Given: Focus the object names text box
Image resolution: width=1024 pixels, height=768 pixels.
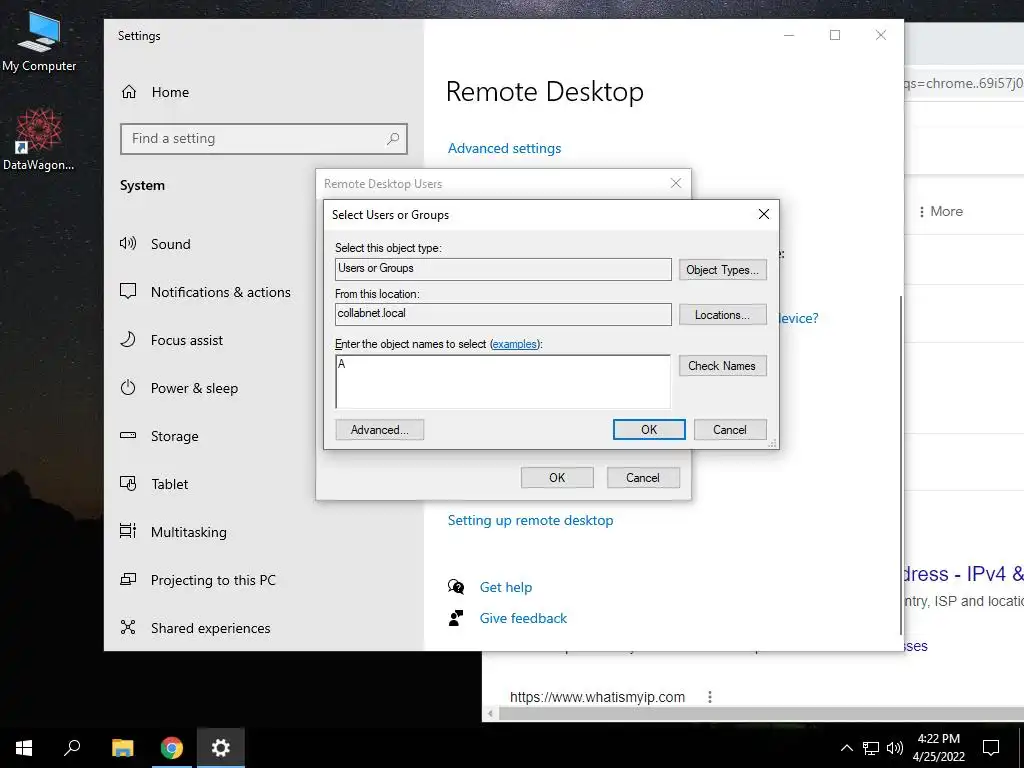Looking at the screenshot, I should [503, 381].
